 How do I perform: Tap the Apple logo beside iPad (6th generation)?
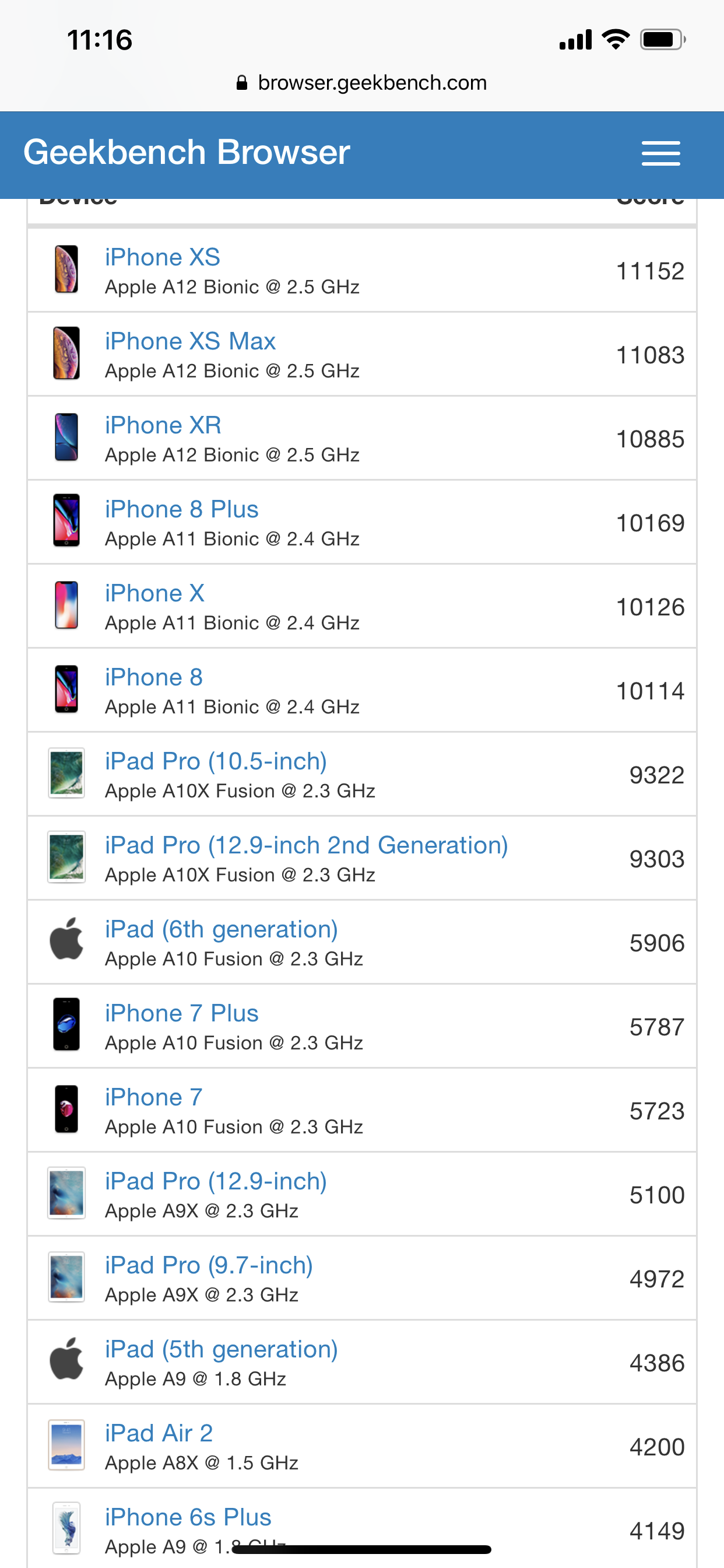coord(66,939)
